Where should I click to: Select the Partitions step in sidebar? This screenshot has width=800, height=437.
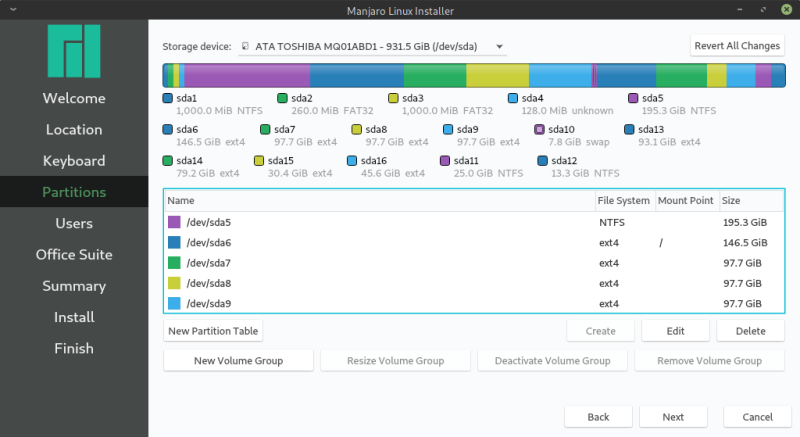coord(74,192)
